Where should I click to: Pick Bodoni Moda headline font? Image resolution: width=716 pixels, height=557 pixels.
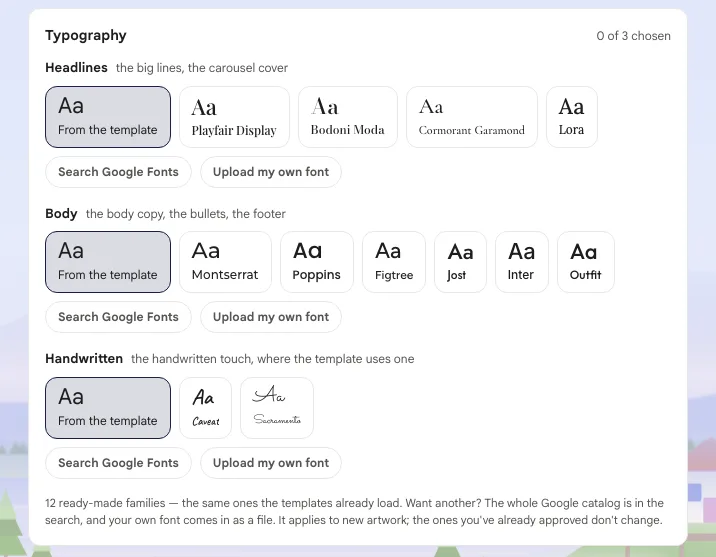click(x=348, y=117)
